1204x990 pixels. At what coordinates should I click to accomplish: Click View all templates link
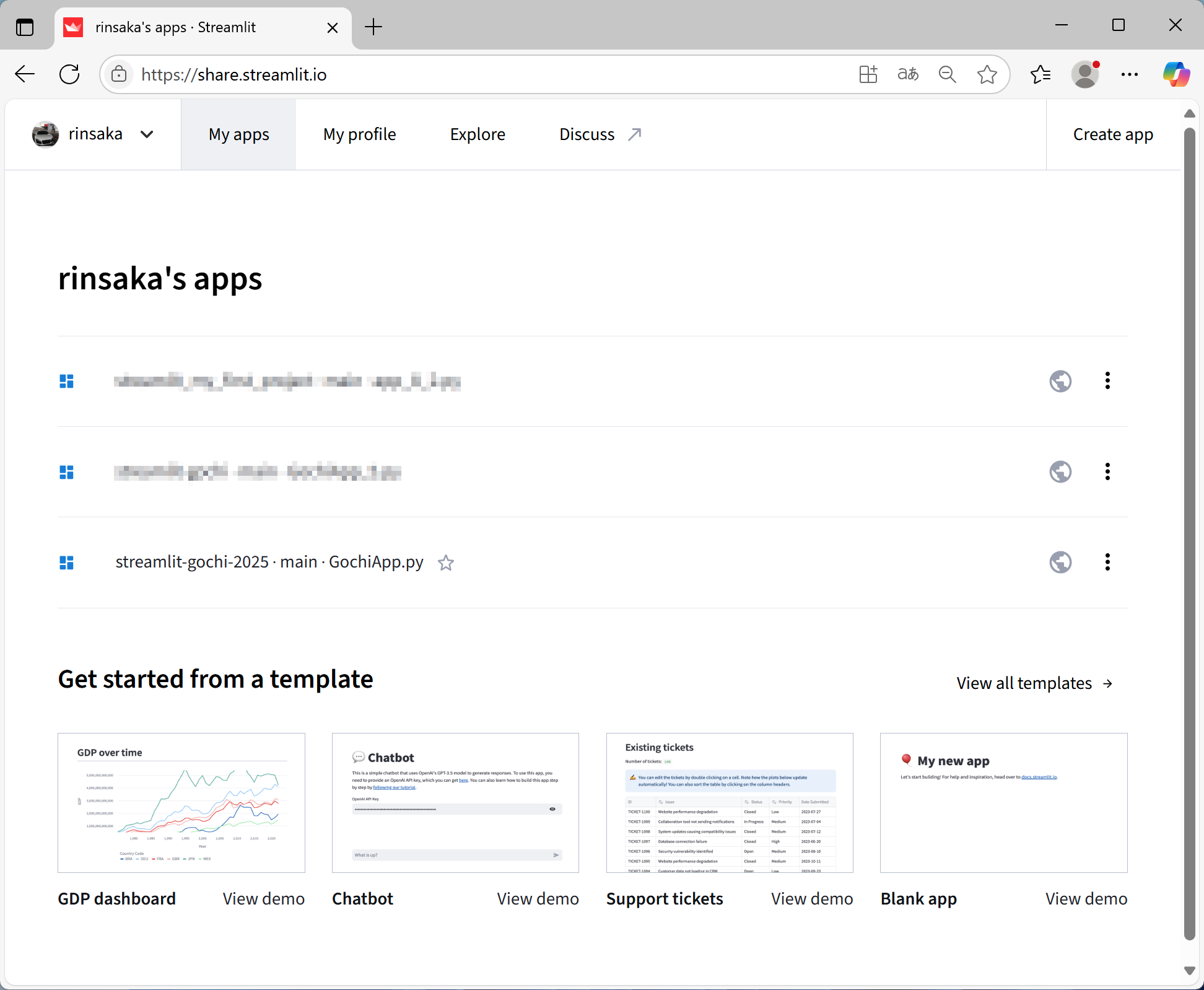(x=1035, y=683)
